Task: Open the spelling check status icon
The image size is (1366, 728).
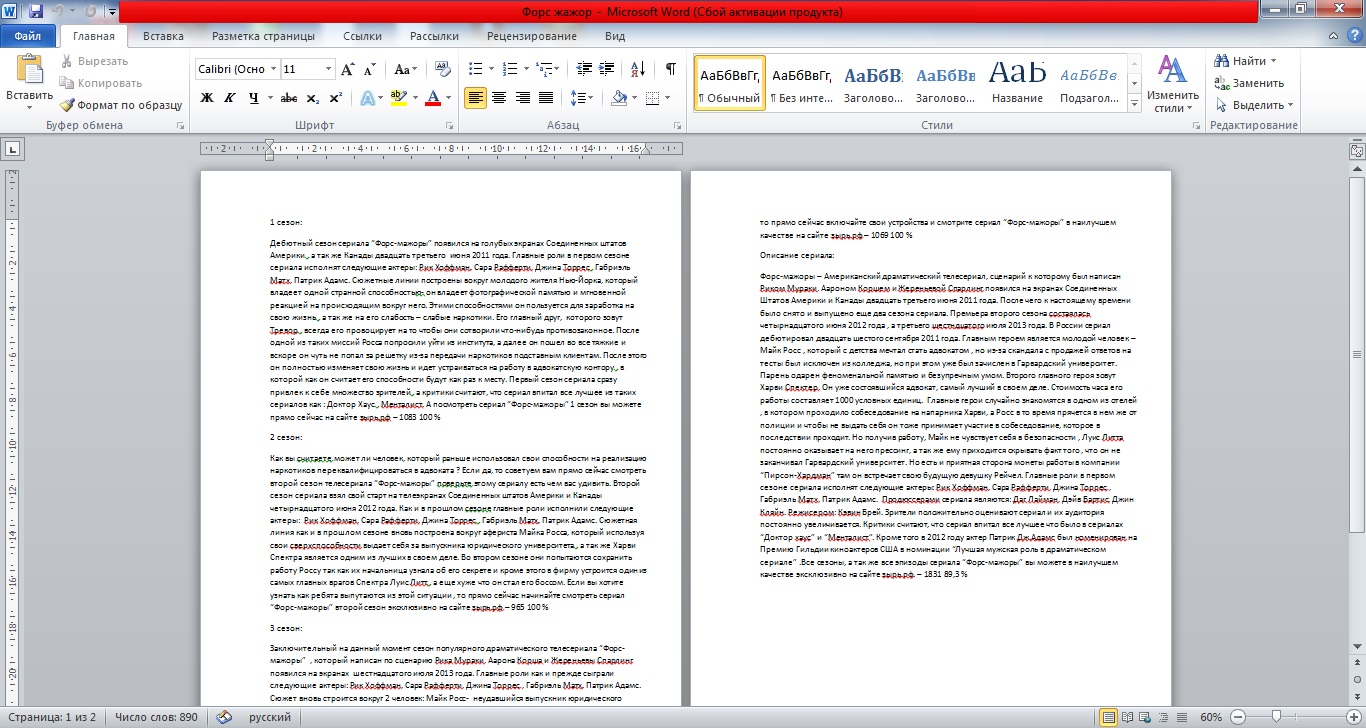Action: click(x=223, y=717)
